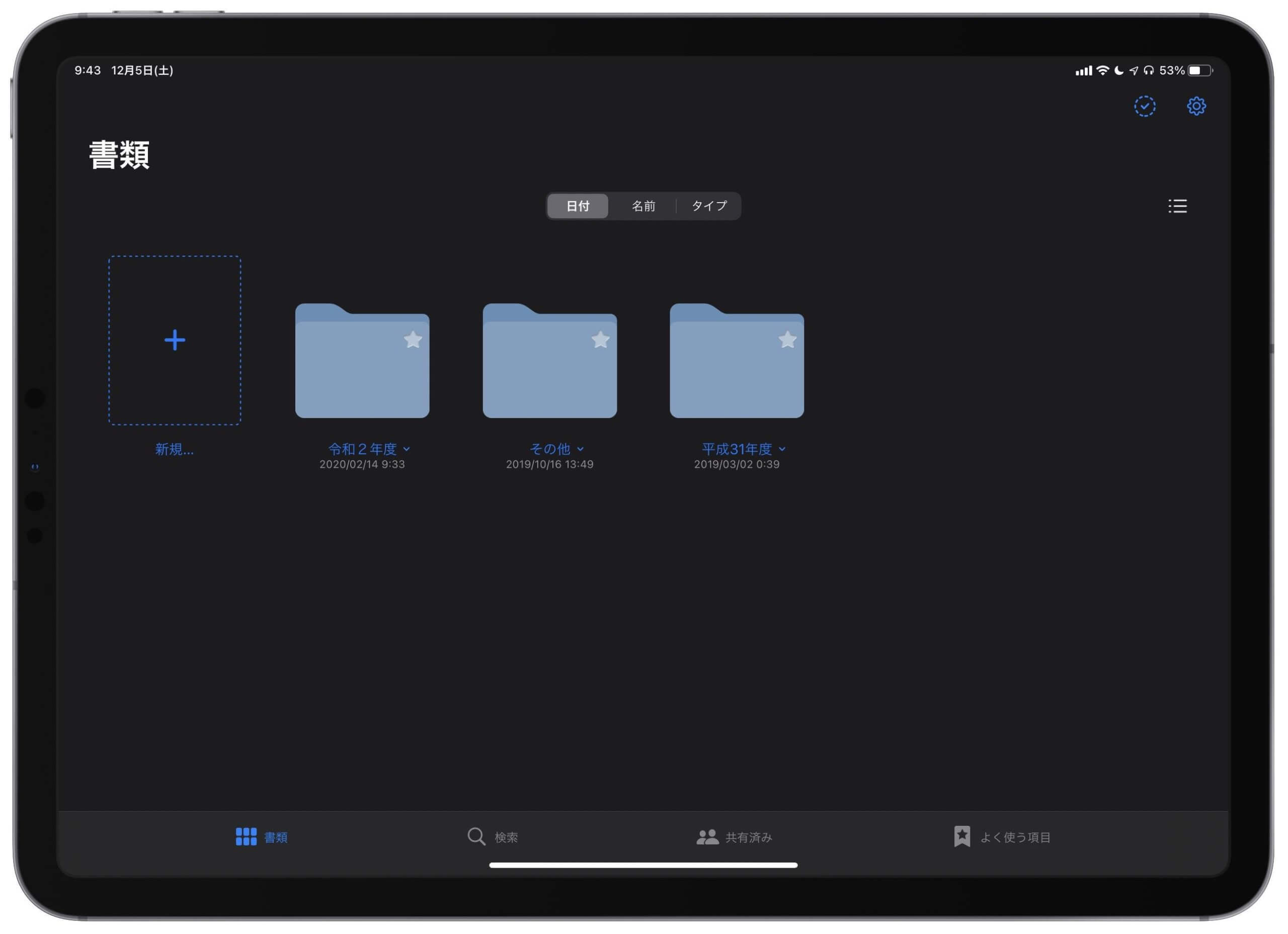Switch to list view icon
Viewport: 1288px width, 934px height.
coord(1177,206)
